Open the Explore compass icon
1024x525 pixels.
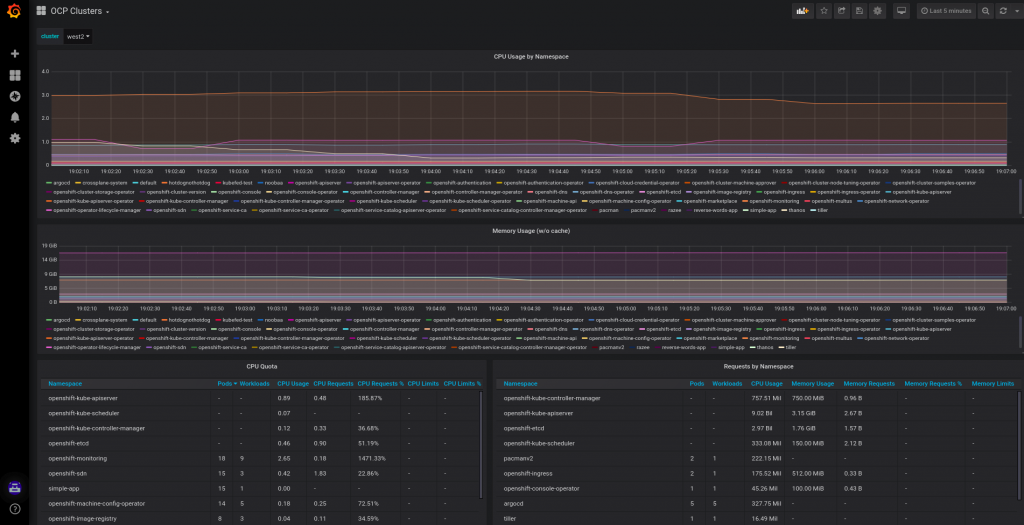[14, 96]
